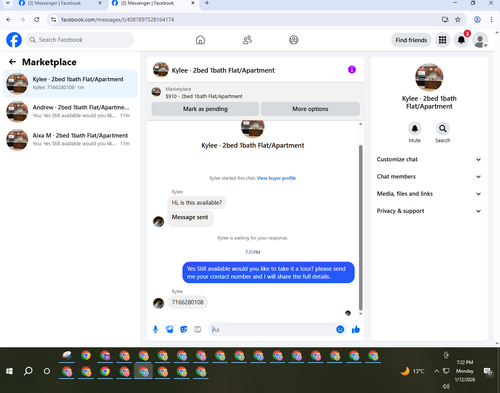Screen dimensions: 500x393
Task: Click the blue "Yes Still available" message bubble
Action: click(268, 273)
